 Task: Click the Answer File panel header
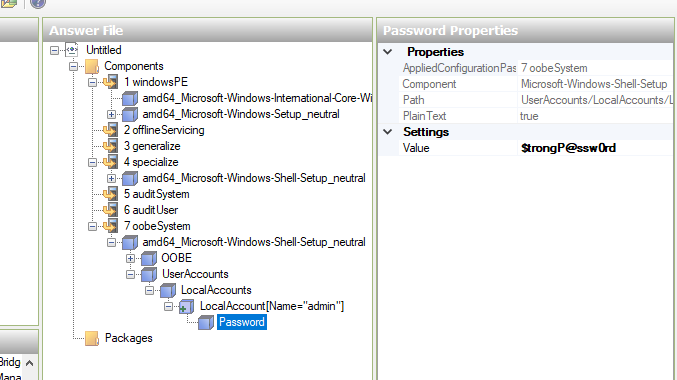[208, 30]
